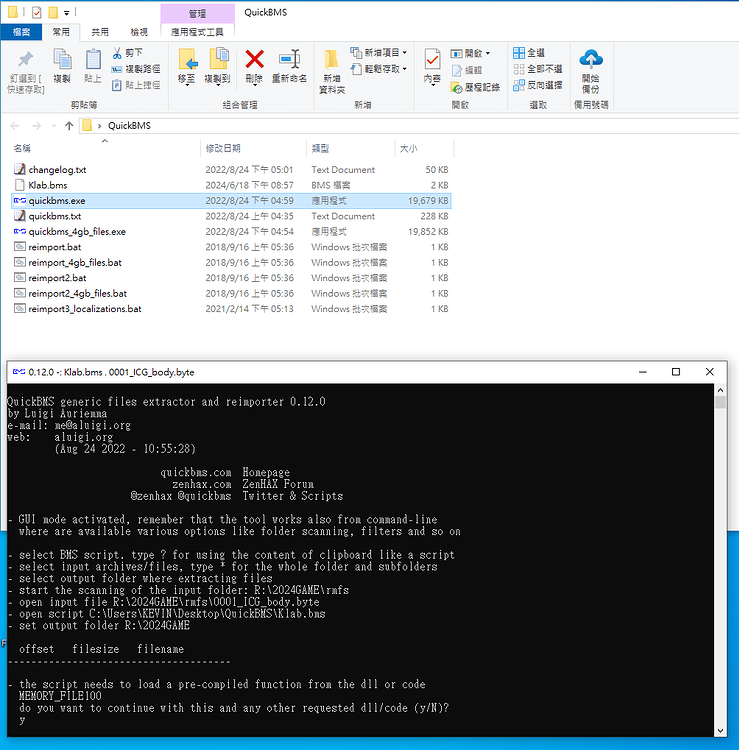
Task: Click the folder icon in title bar
Action: coord(13,12)
